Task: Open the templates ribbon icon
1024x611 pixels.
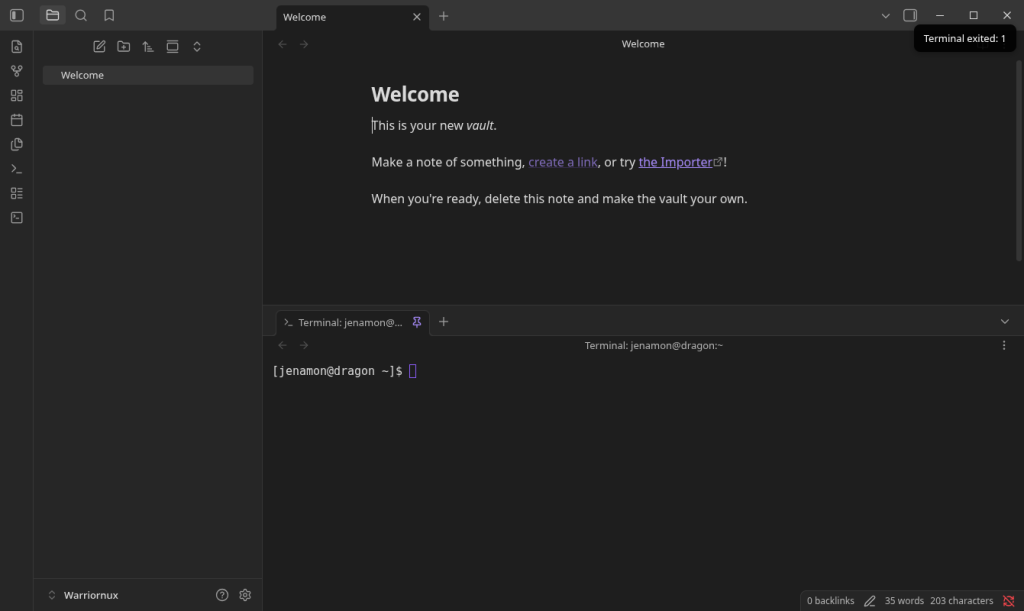Action: (17, 144)
